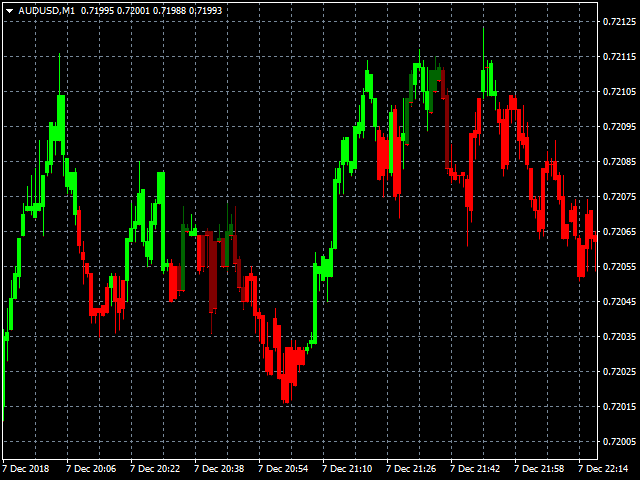Select price level 0.72075 on the scale

click(x=619, y=197)
